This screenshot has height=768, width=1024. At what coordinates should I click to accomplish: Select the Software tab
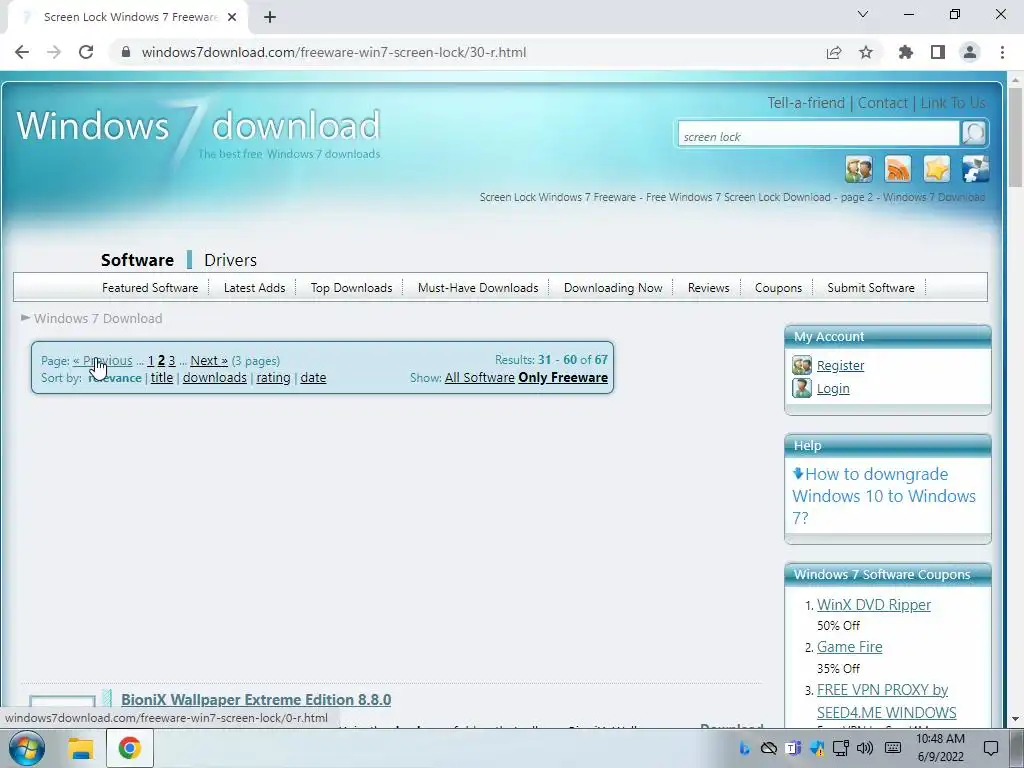coord(137,260)
